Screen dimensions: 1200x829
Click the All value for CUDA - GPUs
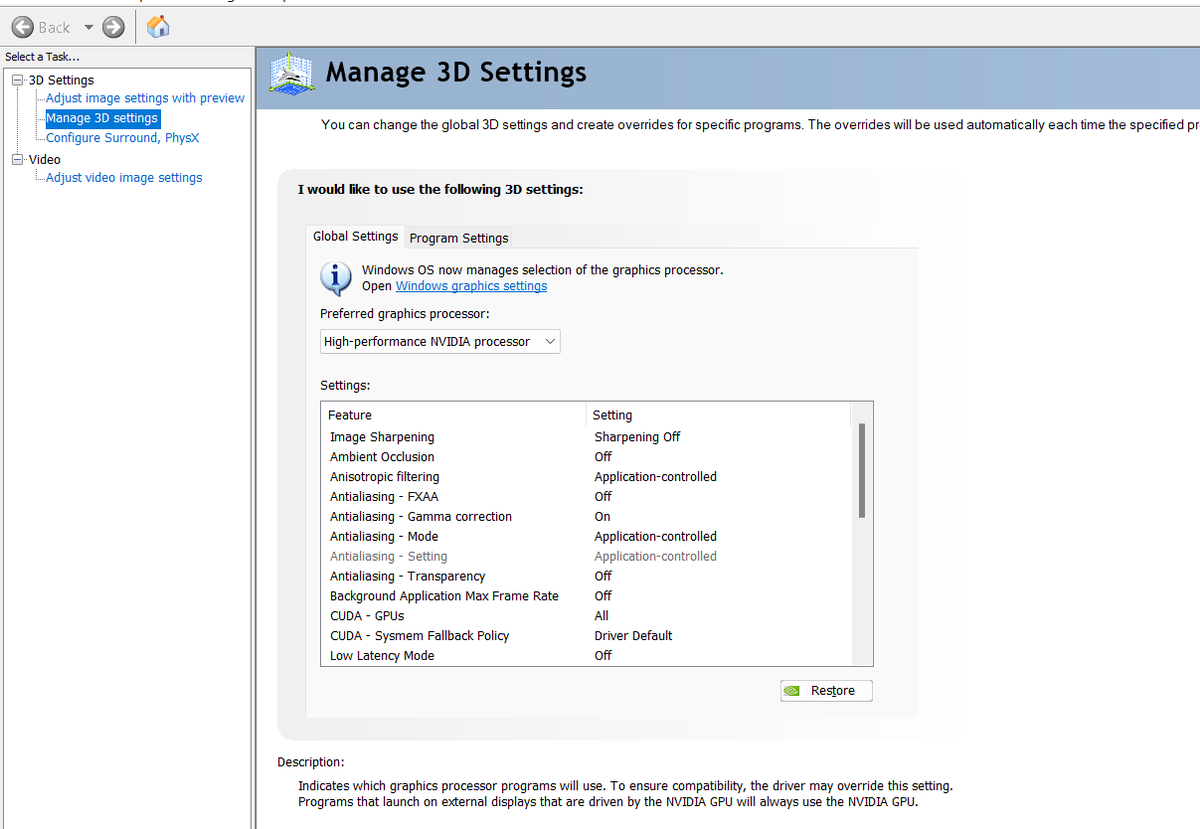[601, 616]
